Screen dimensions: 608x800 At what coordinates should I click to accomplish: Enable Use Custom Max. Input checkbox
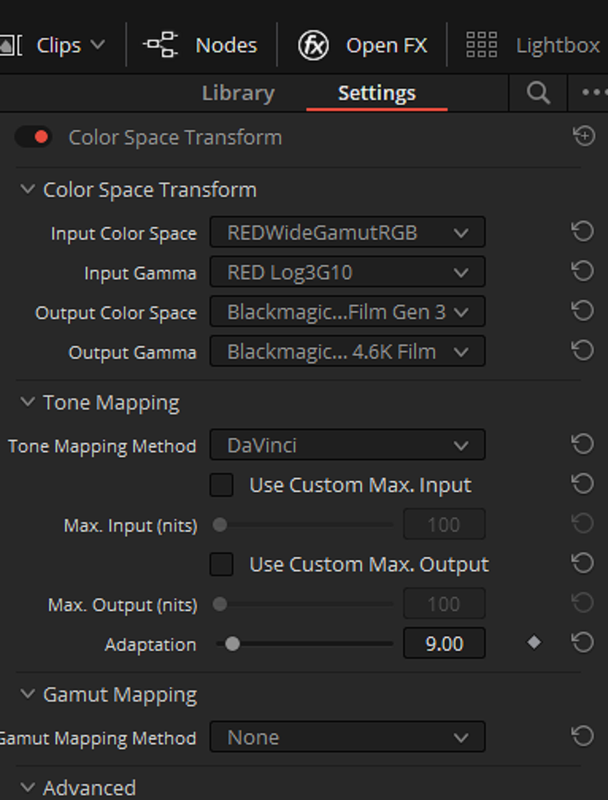point(221,485)
